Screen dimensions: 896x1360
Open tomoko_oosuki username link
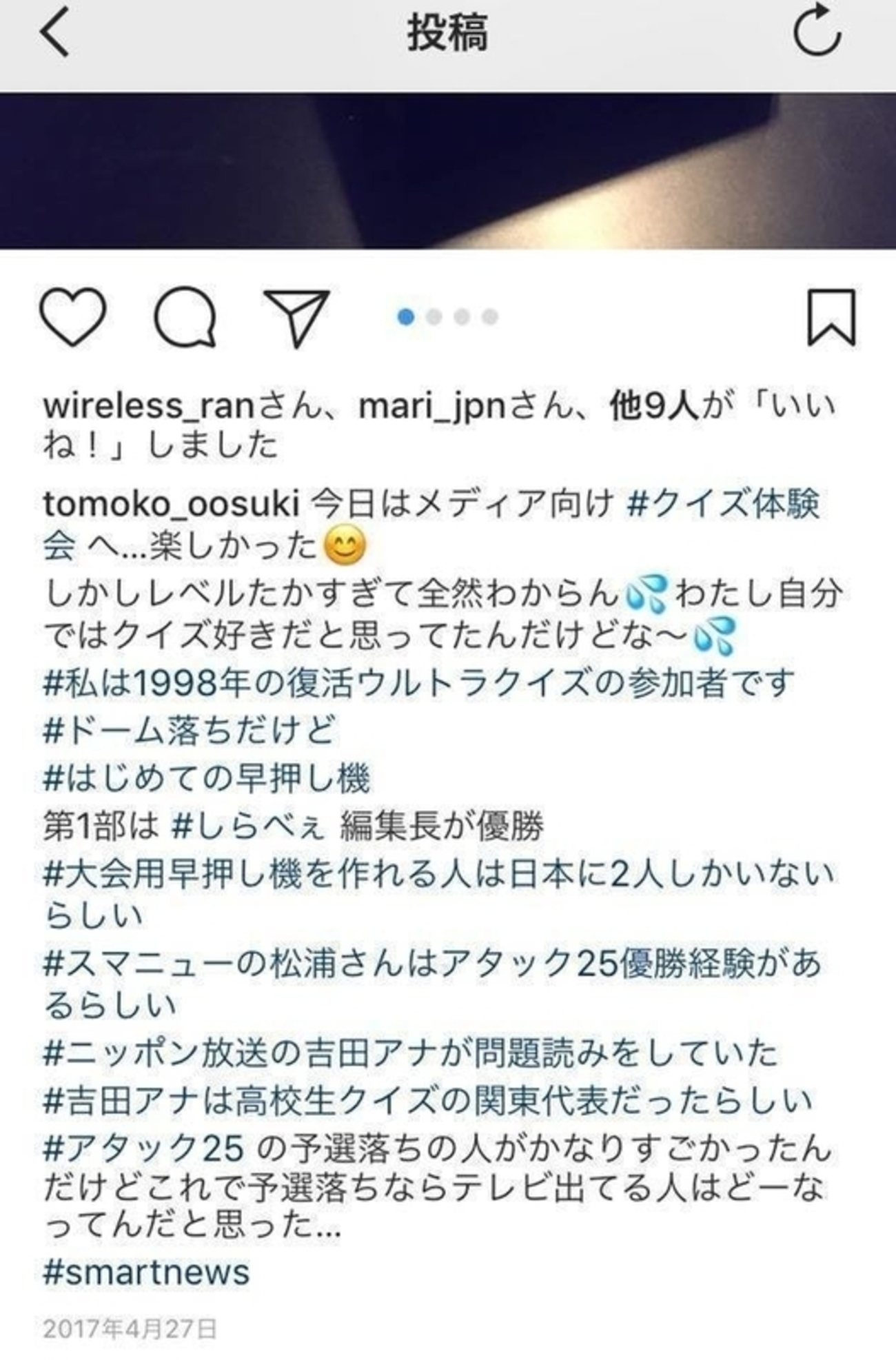171,505
